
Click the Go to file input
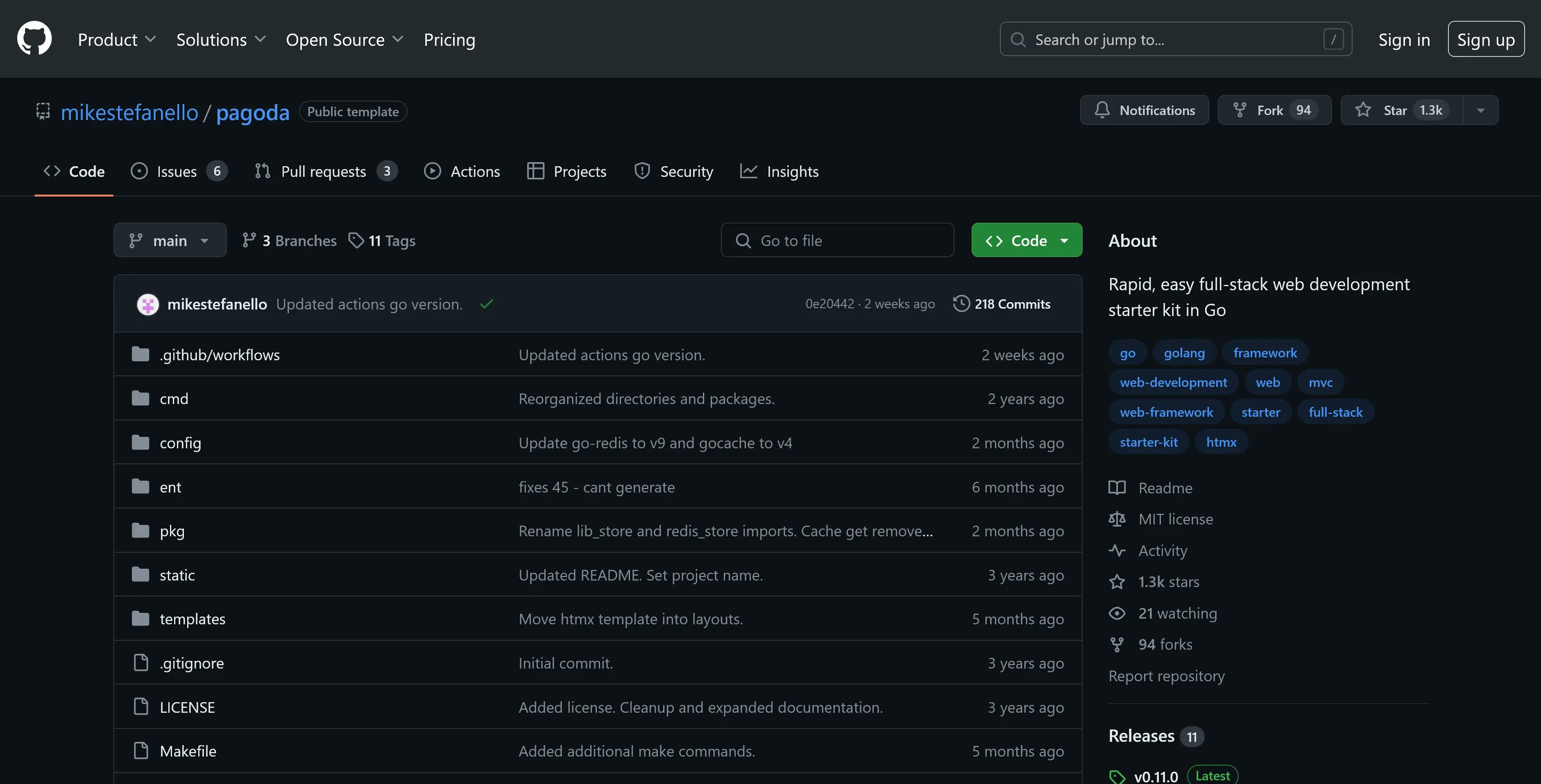point(837,240)
